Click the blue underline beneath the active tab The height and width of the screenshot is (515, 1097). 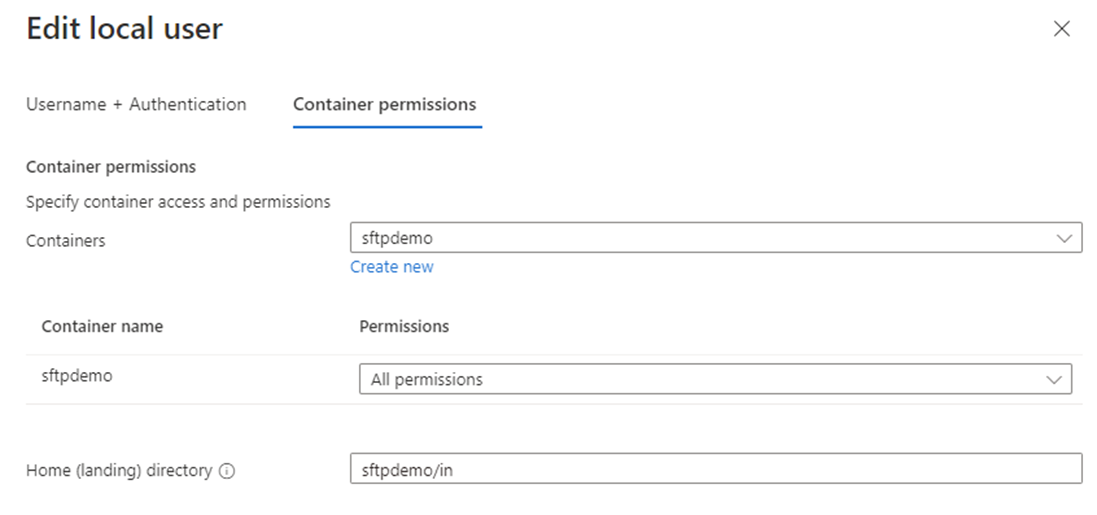tap(388, 127)
